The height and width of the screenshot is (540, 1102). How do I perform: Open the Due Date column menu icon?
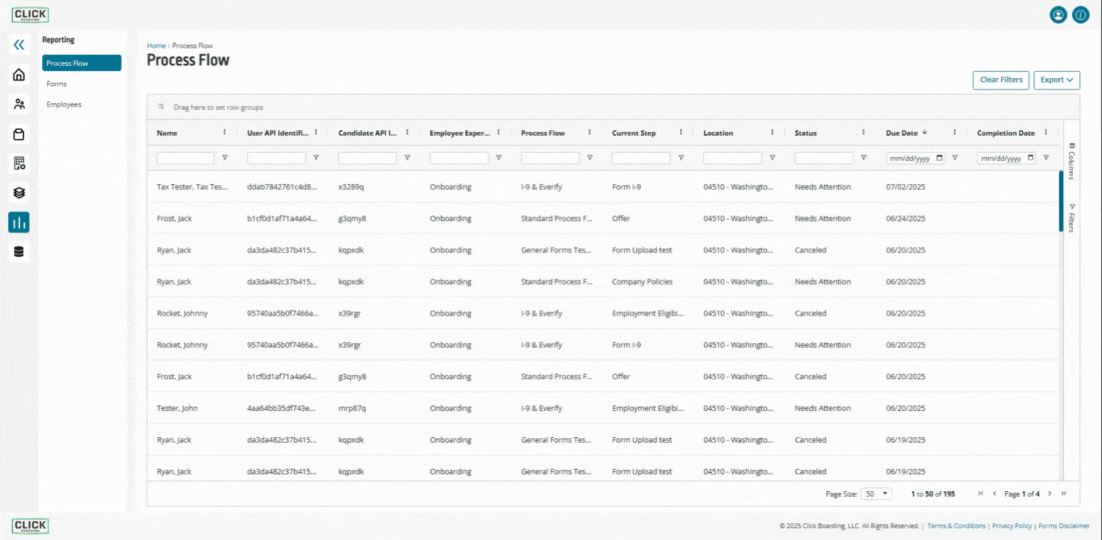point(954,132)
